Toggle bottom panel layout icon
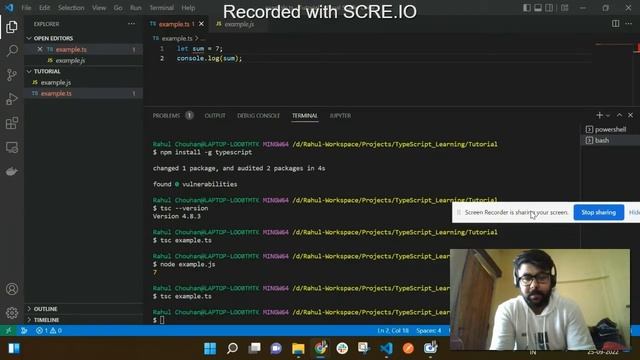 click(x=538, y=8)
